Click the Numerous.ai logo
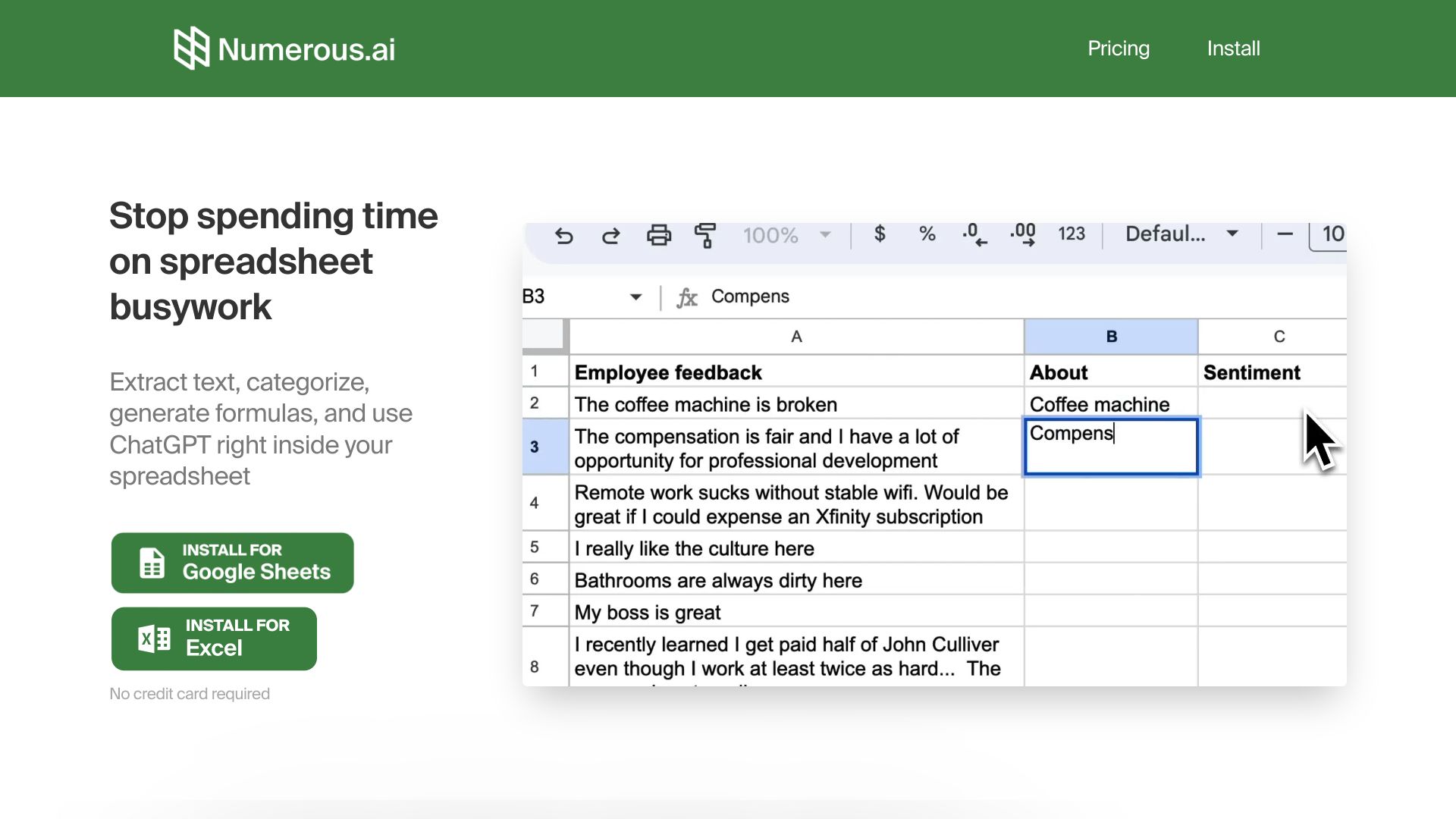 [284, 49]
